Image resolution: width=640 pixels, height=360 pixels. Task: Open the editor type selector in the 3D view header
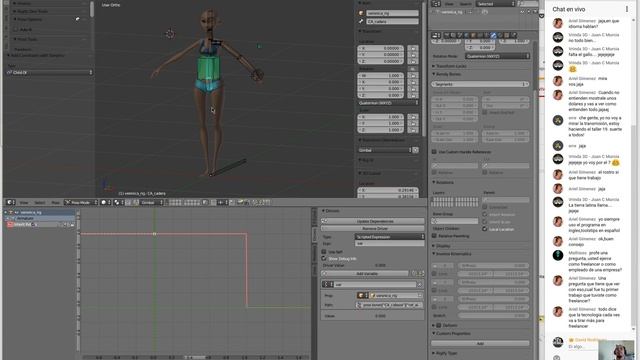[11, 202]
